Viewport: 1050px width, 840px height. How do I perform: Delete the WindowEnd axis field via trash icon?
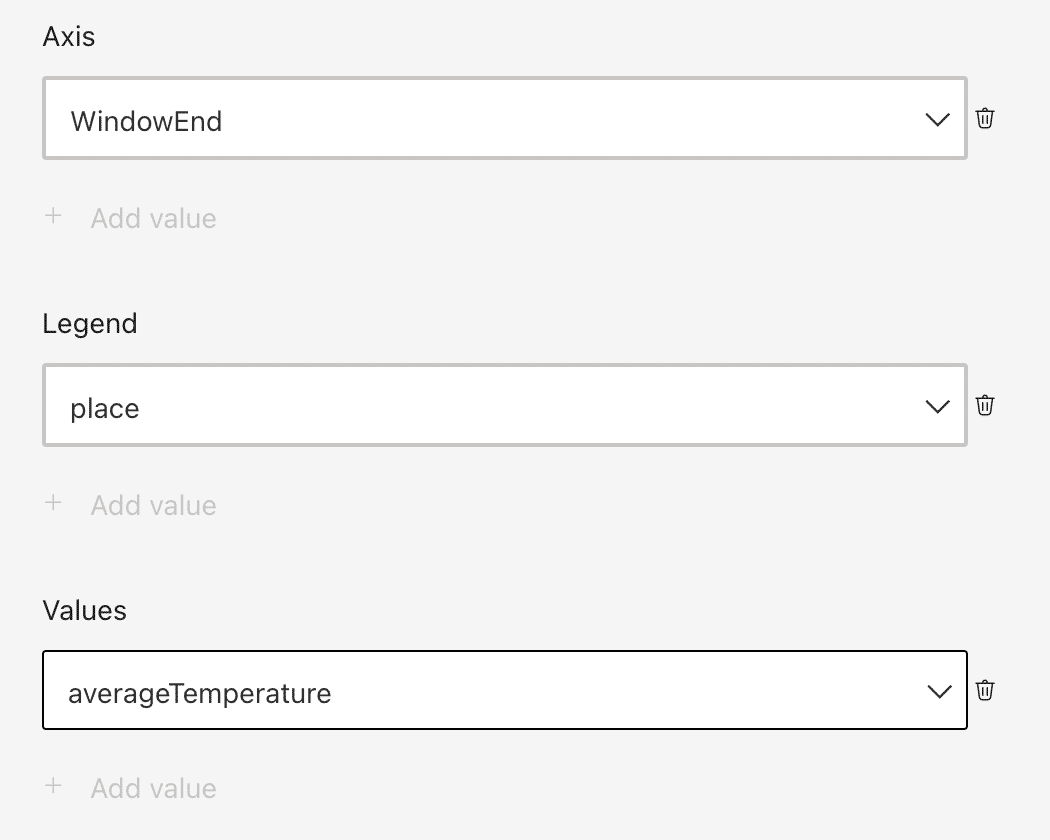(x=984, y=119)
